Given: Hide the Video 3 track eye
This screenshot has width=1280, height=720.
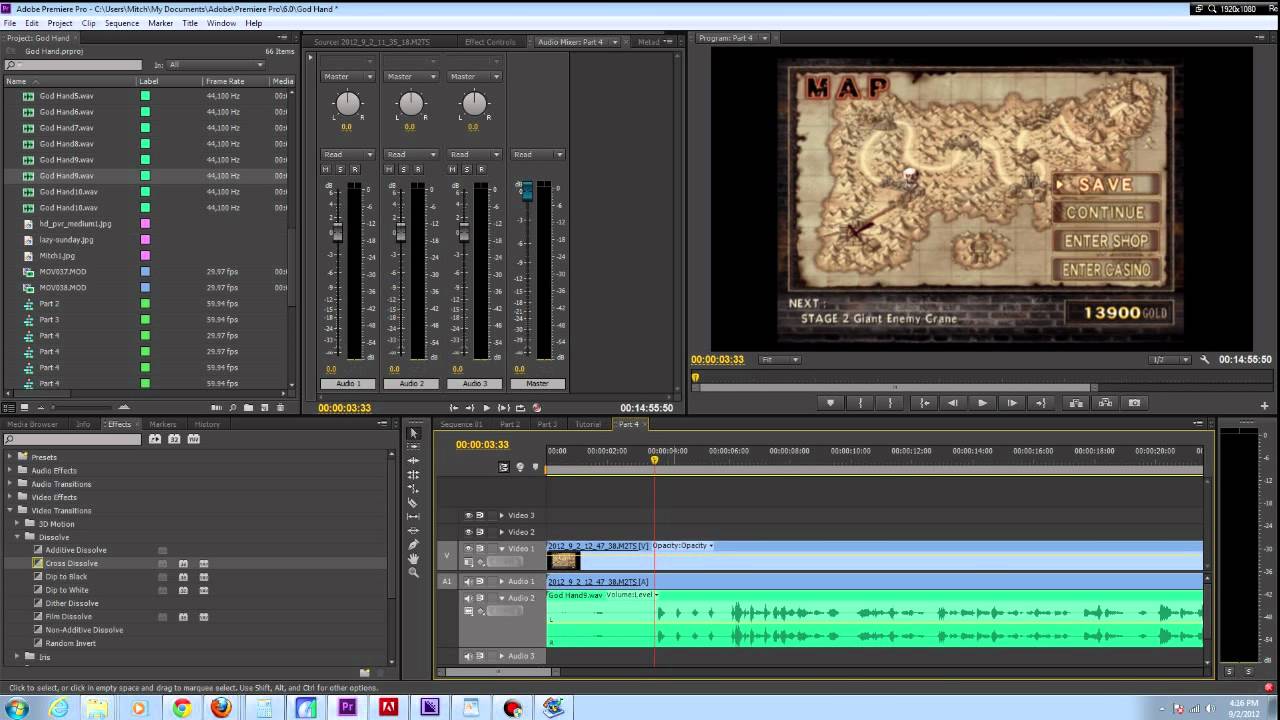Looking at the screenshot, I should 468,516.
